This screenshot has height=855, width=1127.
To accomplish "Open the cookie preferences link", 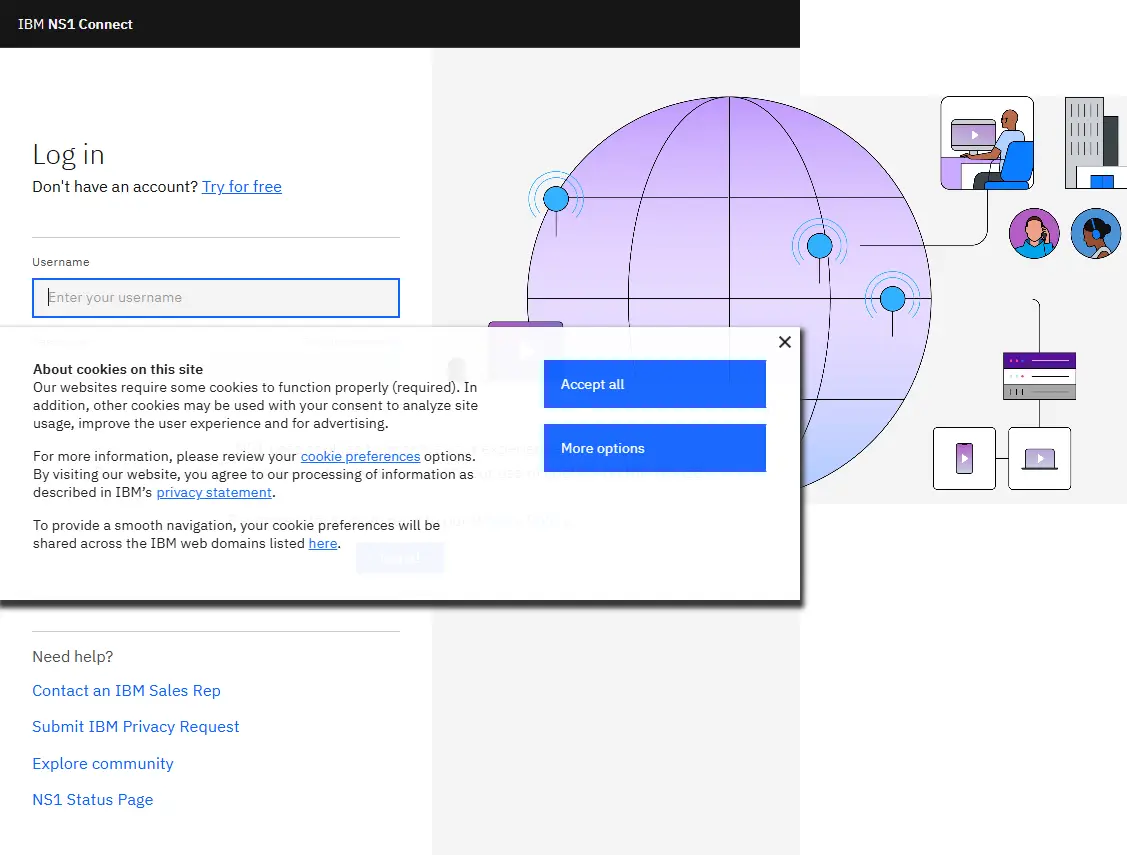I will (360, 456).
